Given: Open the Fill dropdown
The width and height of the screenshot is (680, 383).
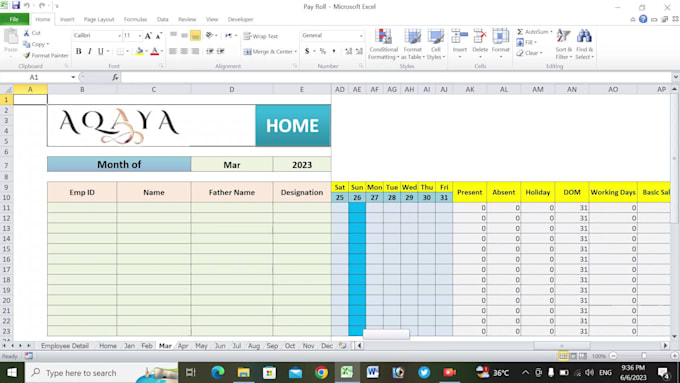Looking at the screenshot, I should (526, 43).
